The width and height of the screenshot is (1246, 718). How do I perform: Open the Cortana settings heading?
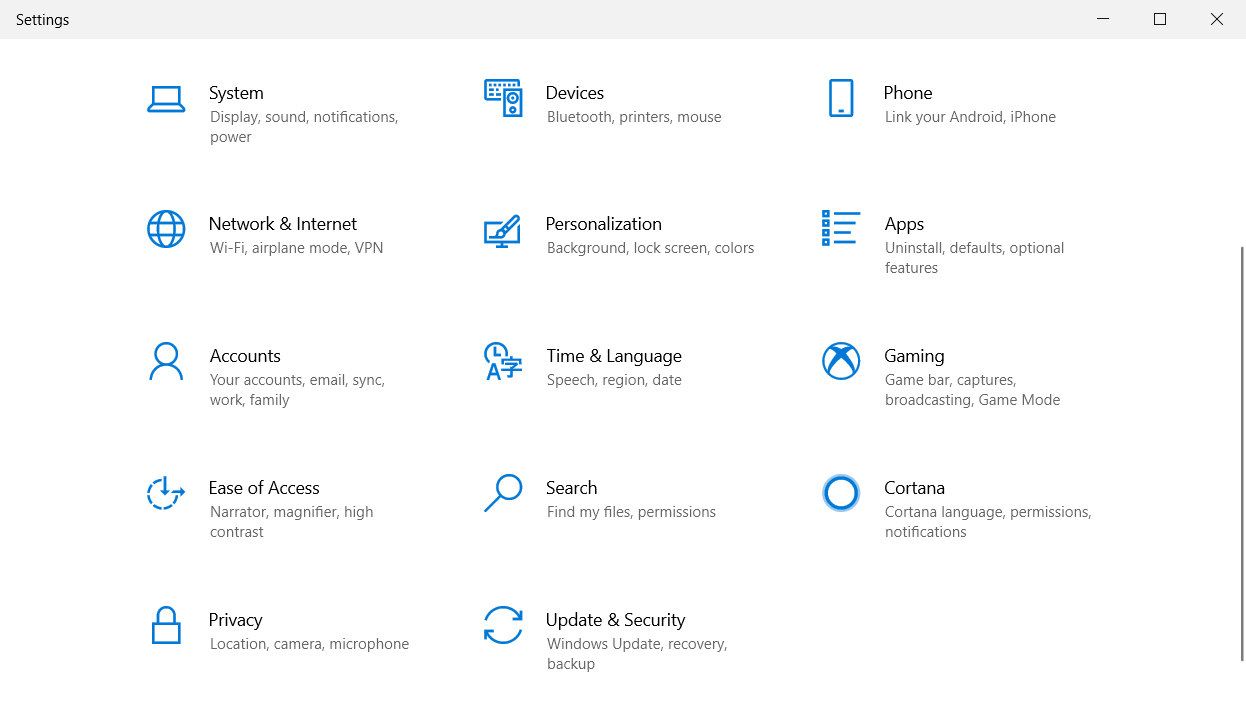[x=914, y=488]
